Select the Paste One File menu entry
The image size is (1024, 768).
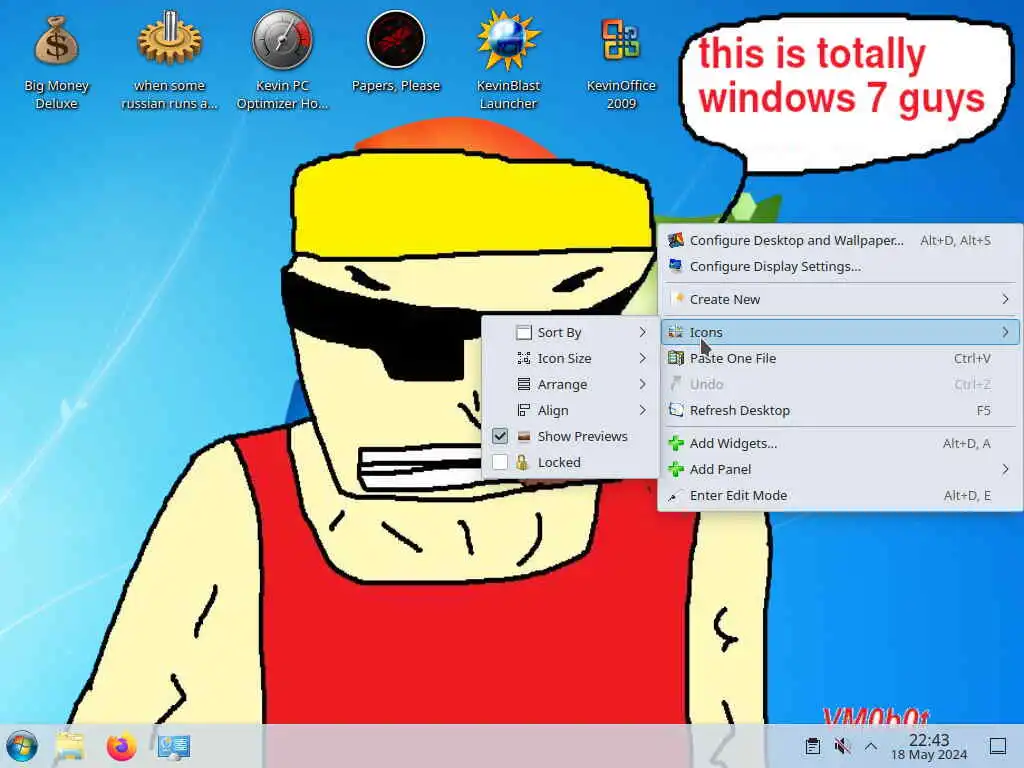point(840,358)
